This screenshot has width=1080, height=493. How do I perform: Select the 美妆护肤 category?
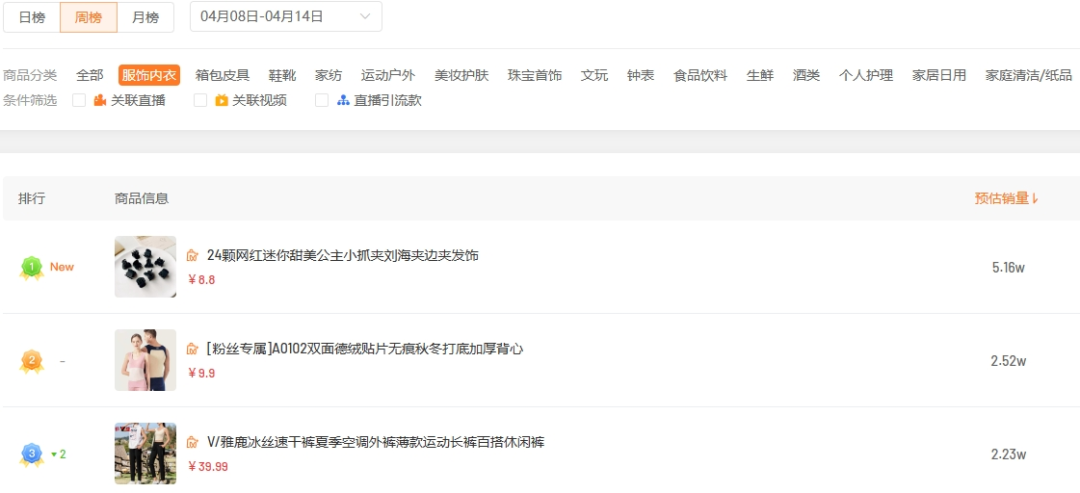461,75
